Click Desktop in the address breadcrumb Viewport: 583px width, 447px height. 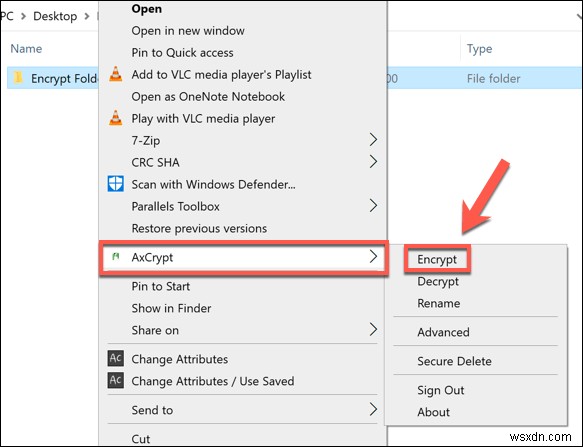[x=55, y=16]
